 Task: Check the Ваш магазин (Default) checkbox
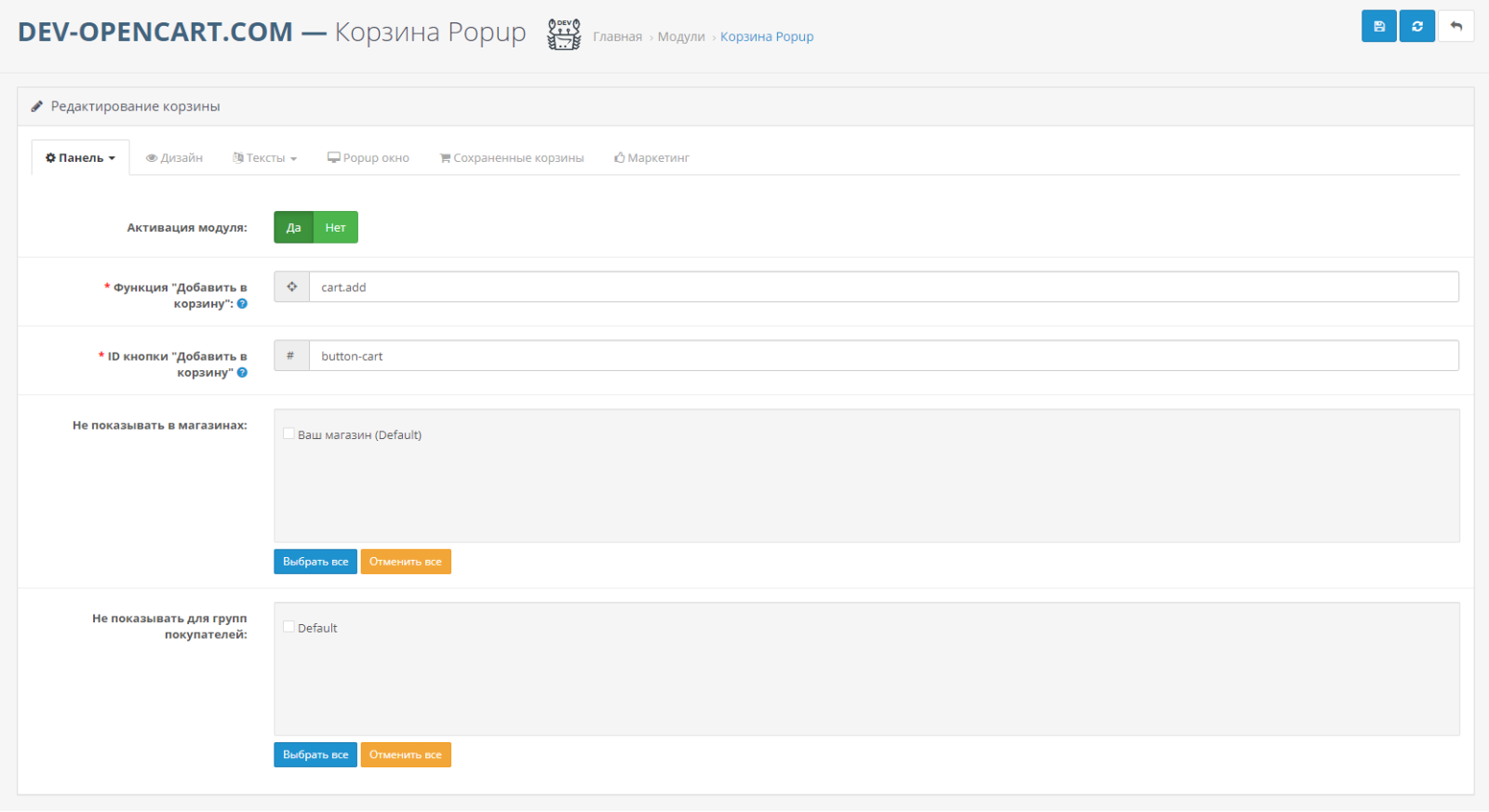(288, 433)
